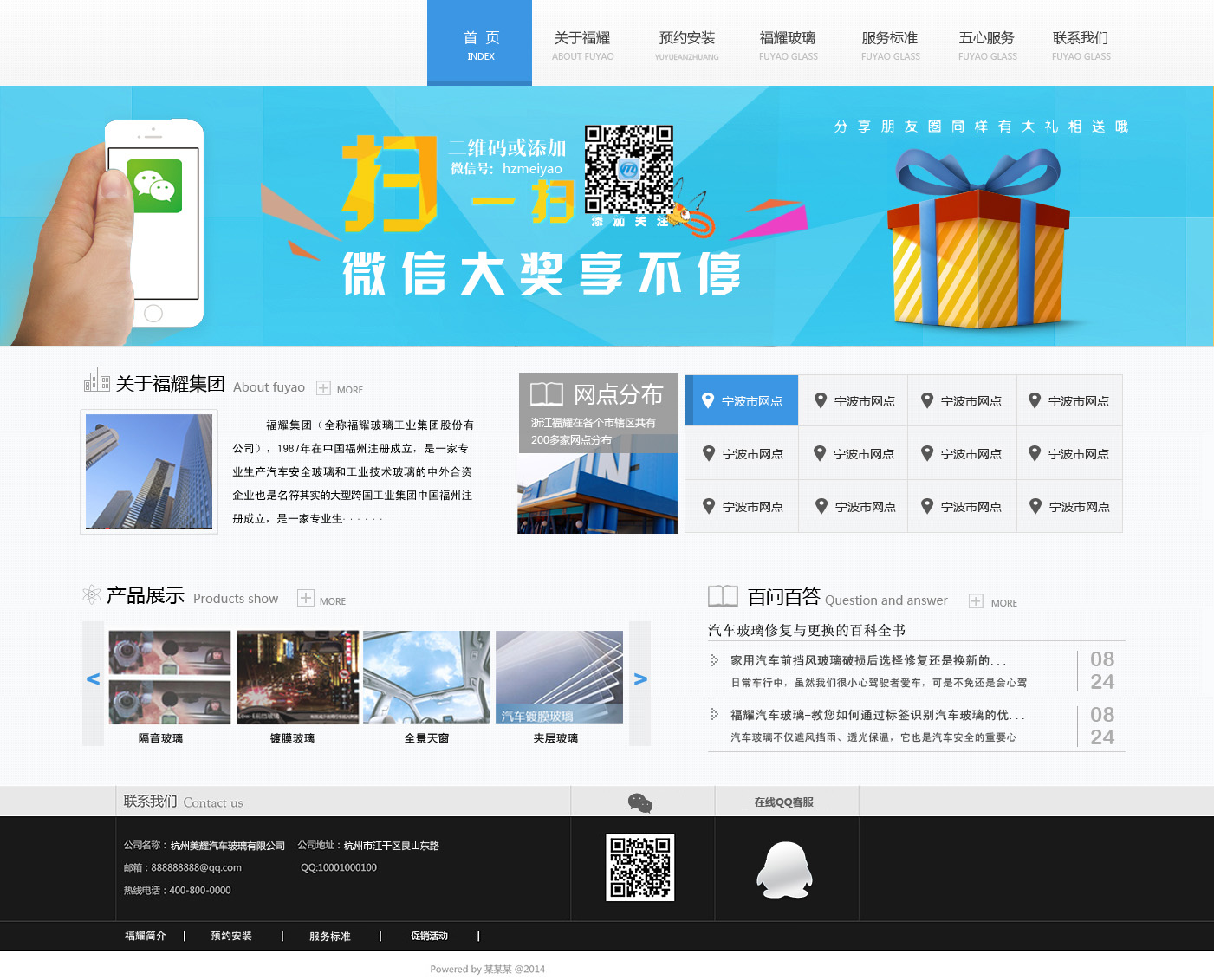The width and height of the screenshot is (1214, 980).
Task: Open footer link 福耀简介
Action: (x=145, y=936)
